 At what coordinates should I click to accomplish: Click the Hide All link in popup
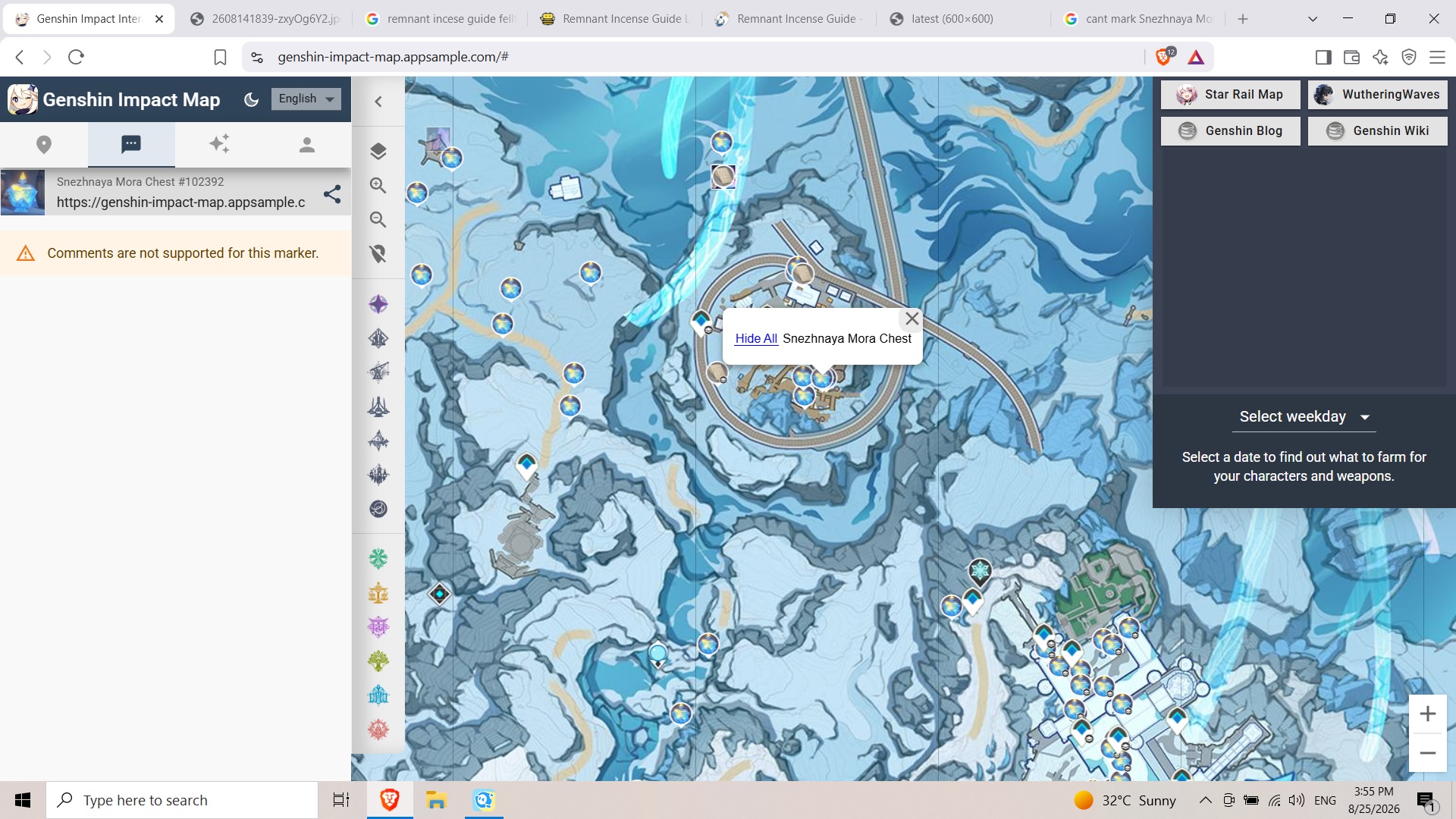756,338
